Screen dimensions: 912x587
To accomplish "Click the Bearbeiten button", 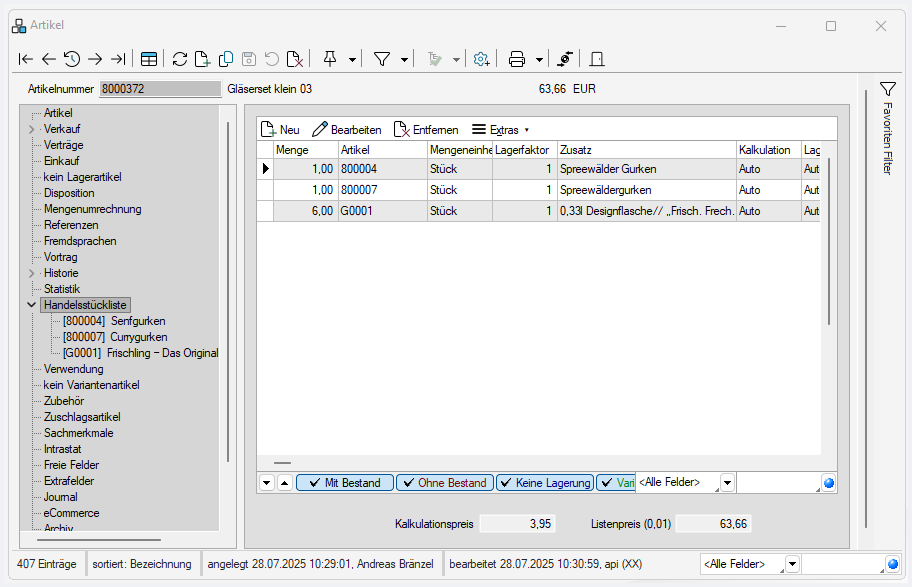I will tap(347, 130).
